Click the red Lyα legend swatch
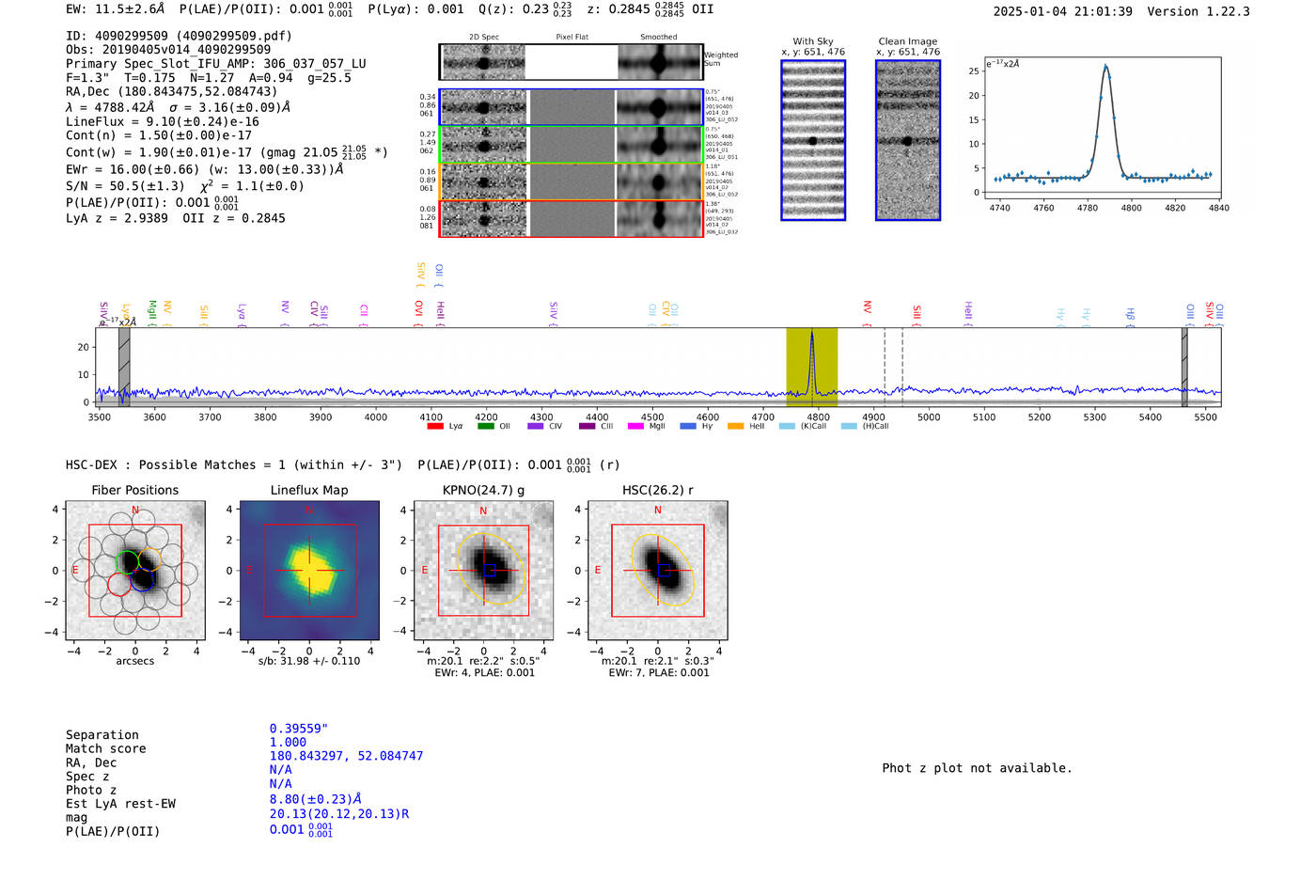 pos(435,426)
